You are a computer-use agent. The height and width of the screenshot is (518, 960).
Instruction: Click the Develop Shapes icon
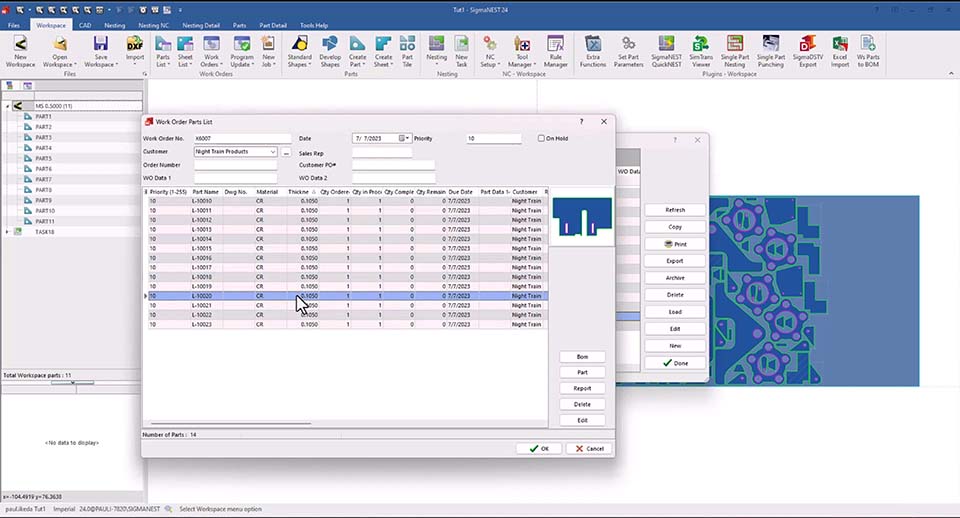[330, 51]
